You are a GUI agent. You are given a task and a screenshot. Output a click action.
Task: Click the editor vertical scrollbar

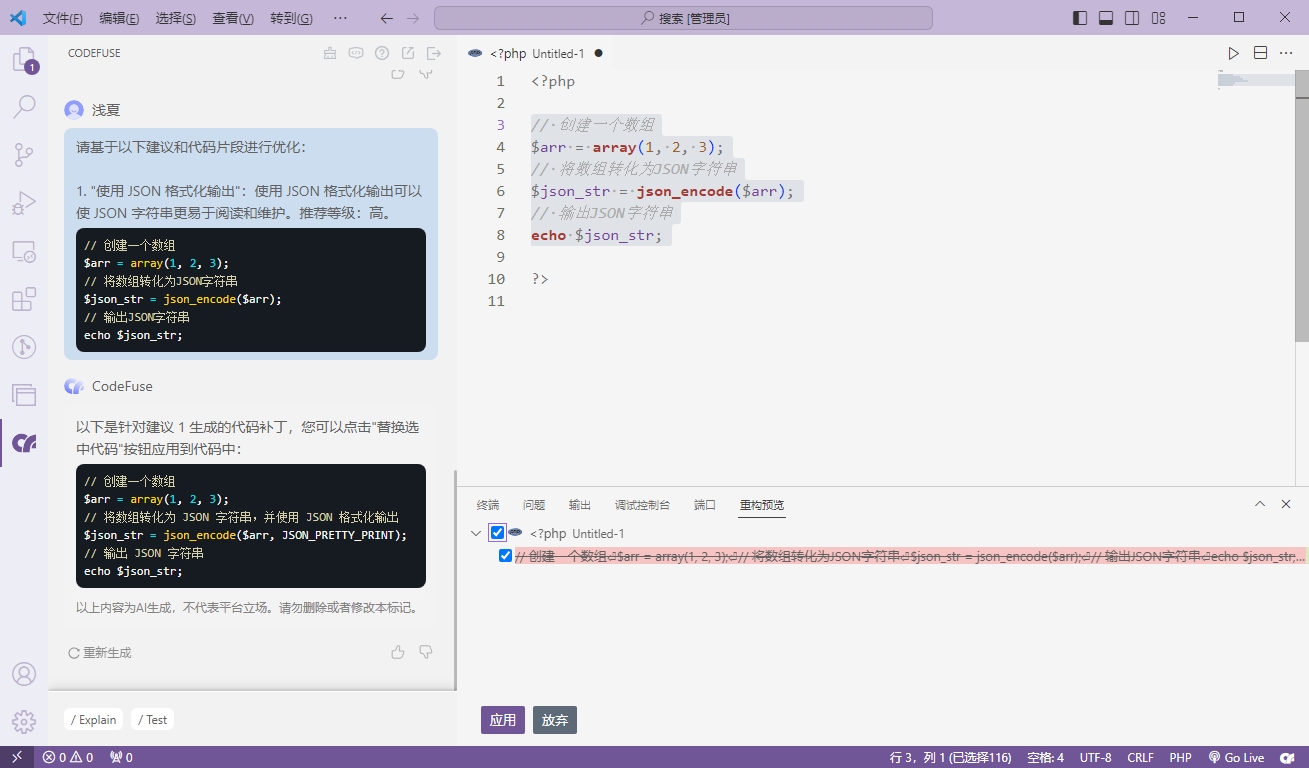[1302, 205]
